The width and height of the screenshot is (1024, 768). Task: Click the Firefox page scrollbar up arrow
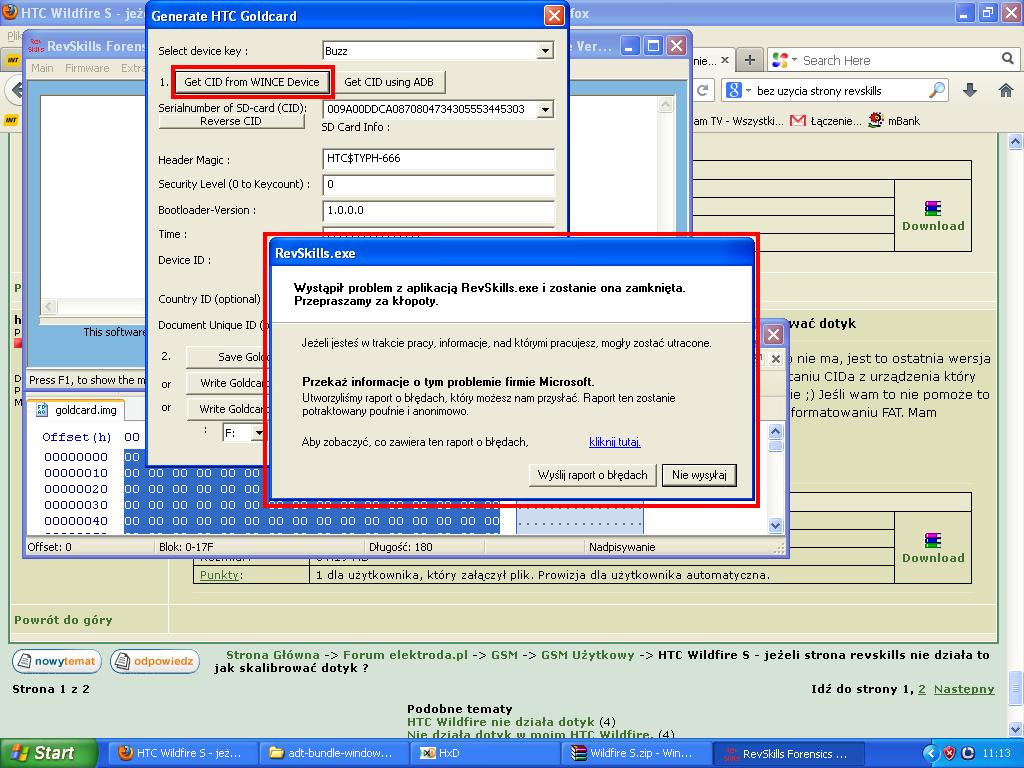click(x=1016, y=141)
